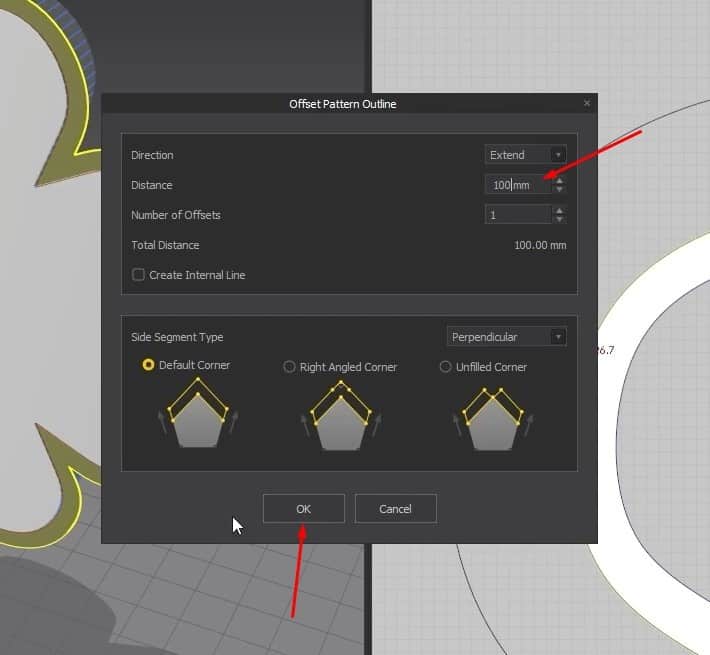Decrease Distance with the down stepper arrow
The width and height of the screenshot is (710, 655).
pos(560,190)
